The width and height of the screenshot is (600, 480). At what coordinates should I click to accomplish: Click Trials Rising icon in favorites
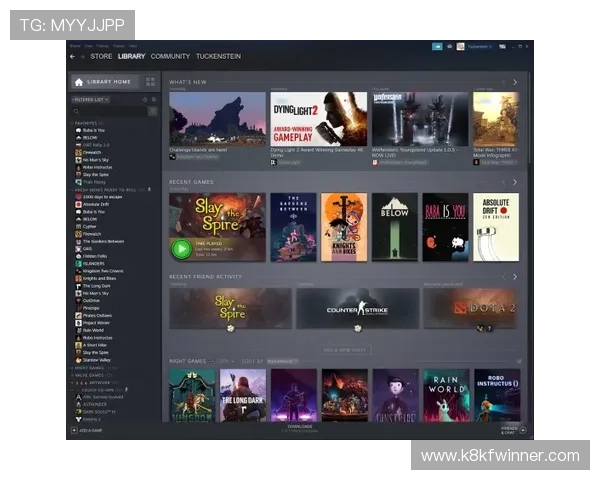point(78,182)
